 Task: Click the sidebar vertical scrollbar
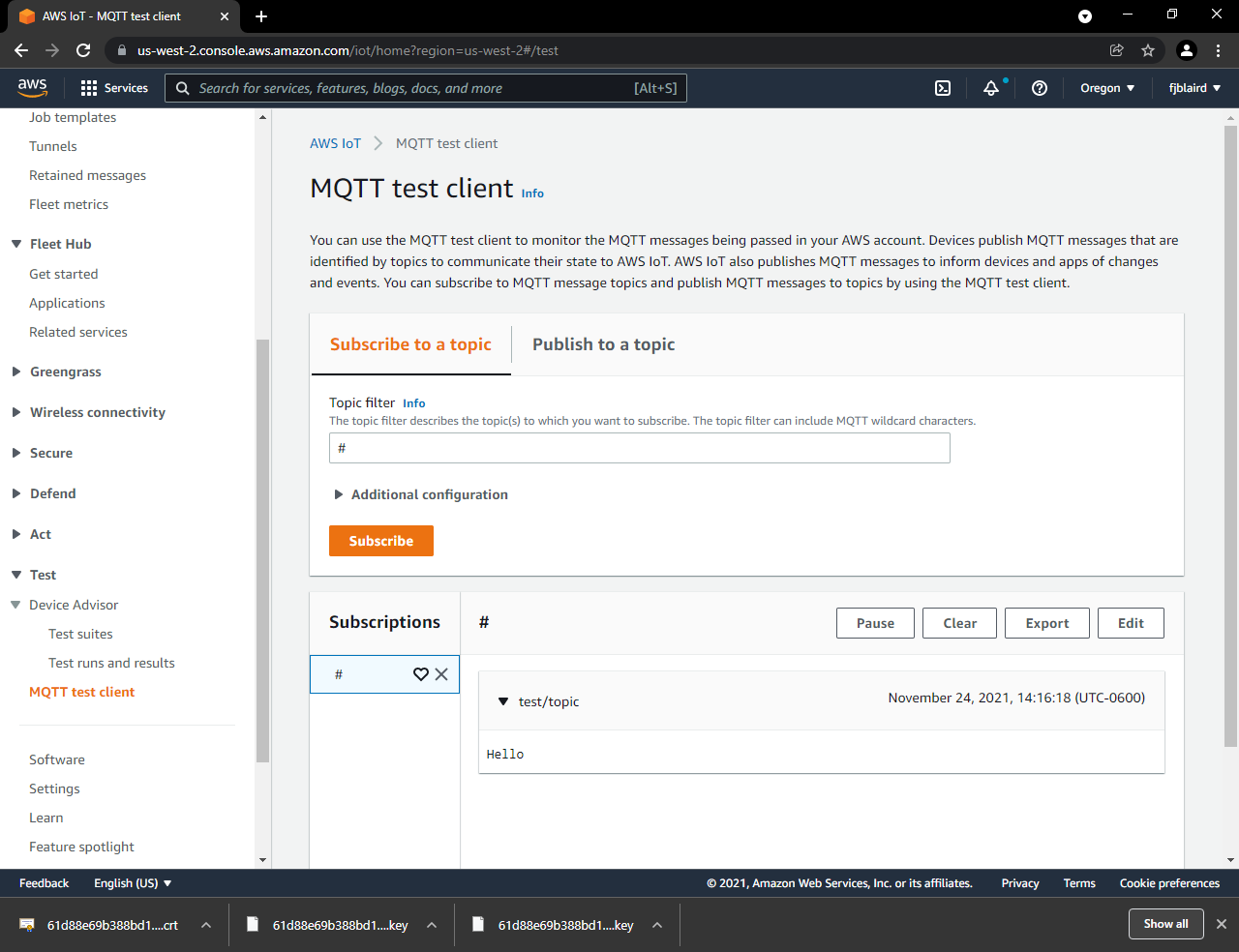[262, 551]
